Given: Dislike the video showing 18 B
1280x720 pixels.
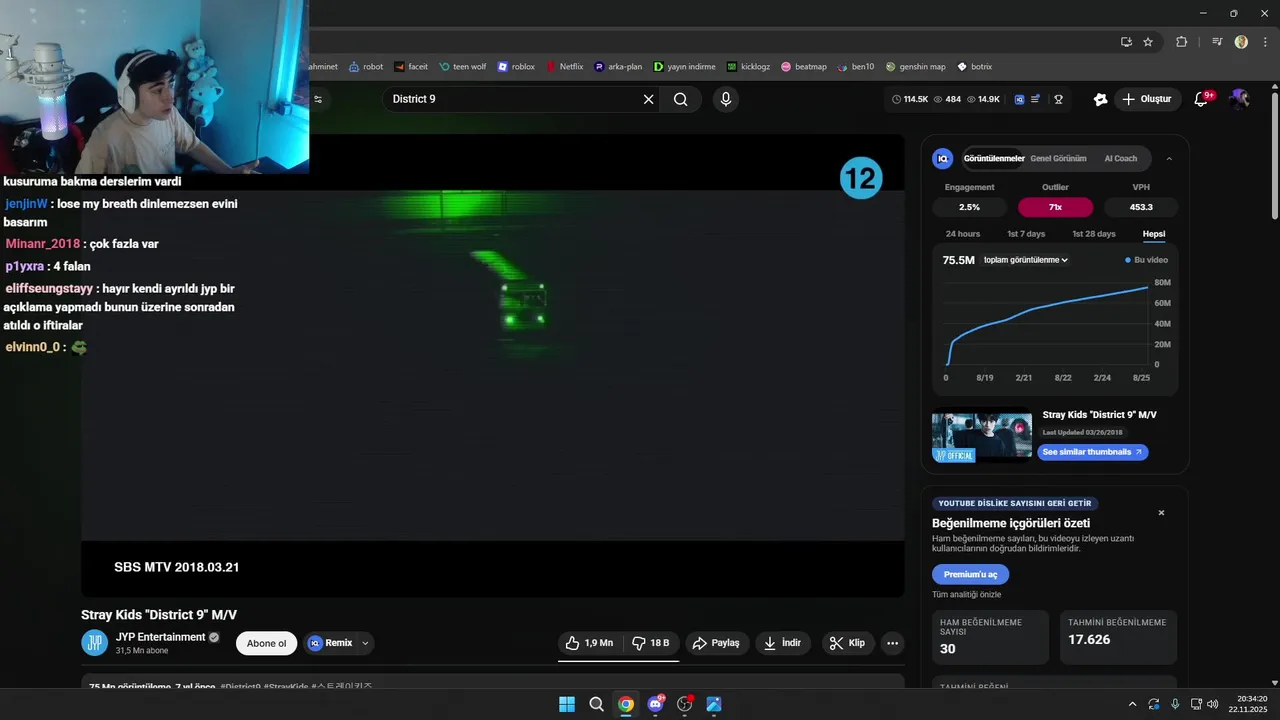Looking at the screenshot, I should coord(651,643).
